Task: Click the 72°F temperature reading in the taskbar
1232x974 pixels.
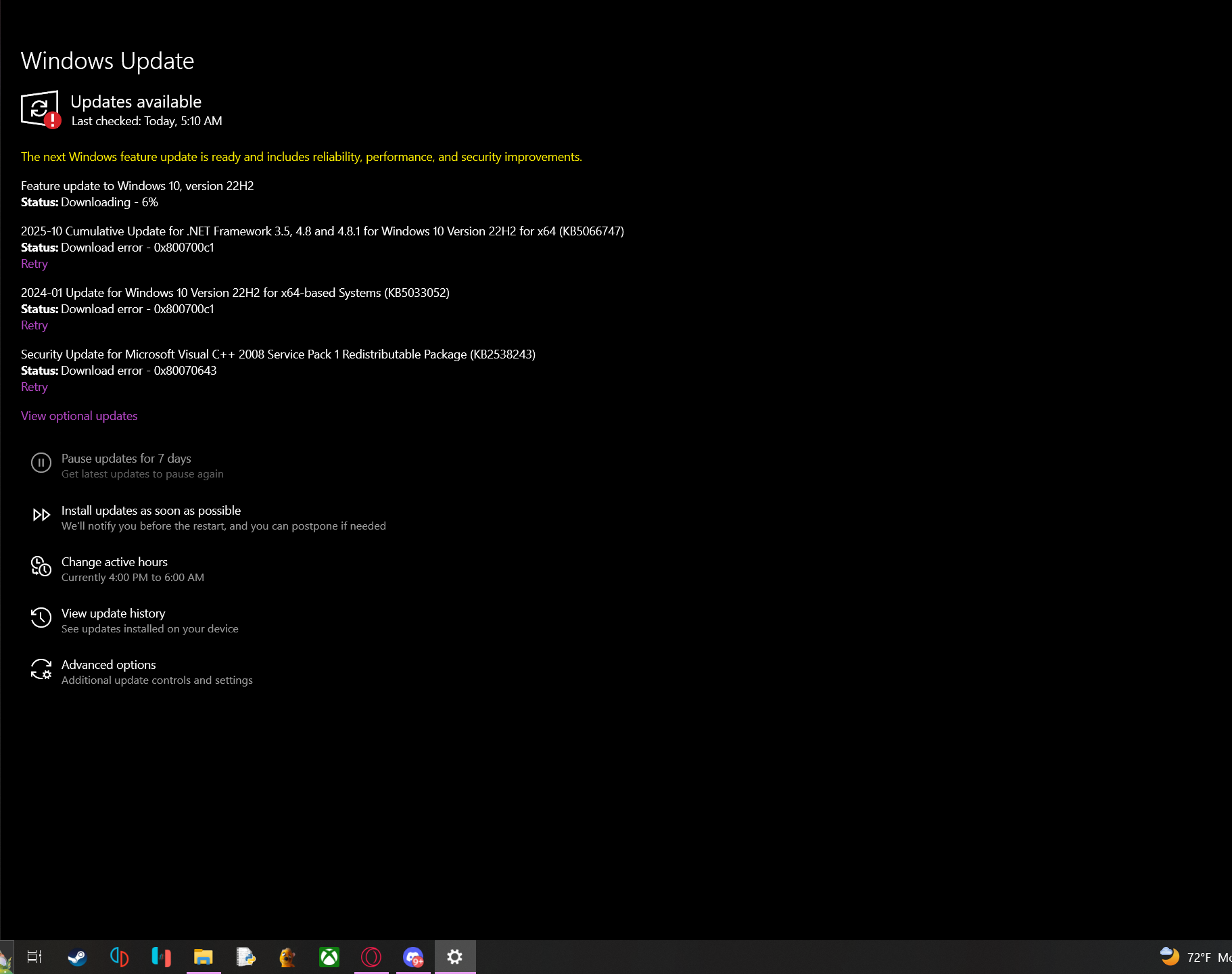Action: click(x=1198, y=957)
